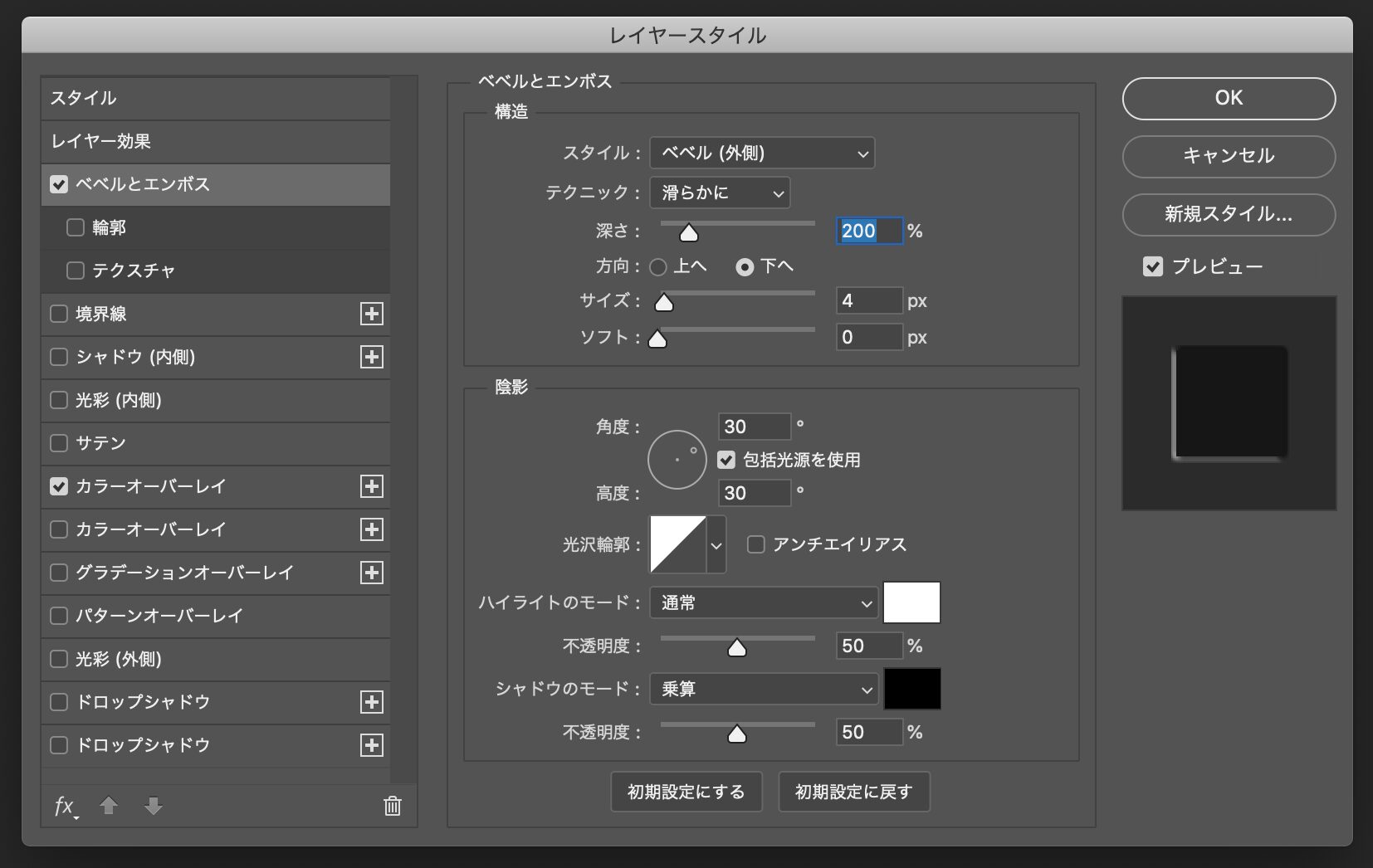The height and width of the screenshot is (868, 1373).
Task: Click the angle dial control
Action: click(677, 460)
